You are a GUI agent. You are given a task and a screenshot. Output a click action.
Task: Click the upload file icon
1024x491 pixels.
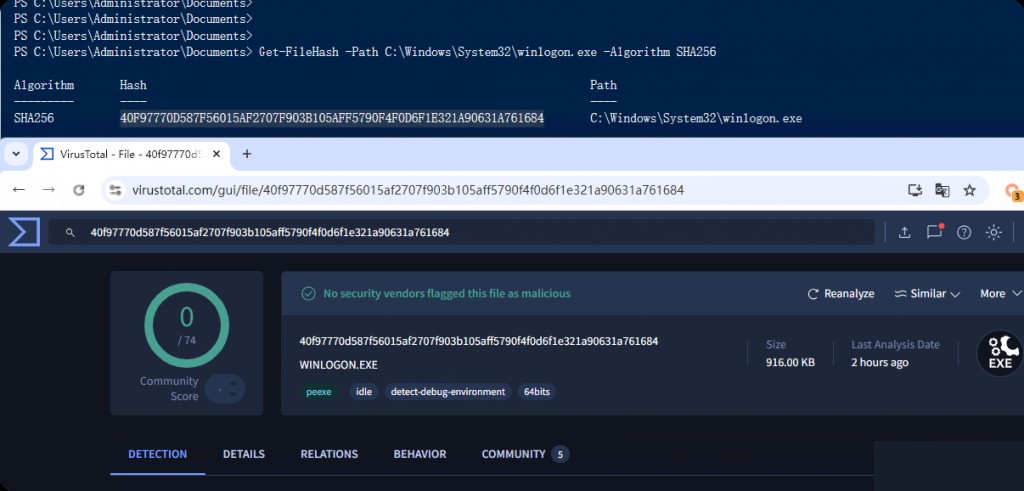coord(904,232)
